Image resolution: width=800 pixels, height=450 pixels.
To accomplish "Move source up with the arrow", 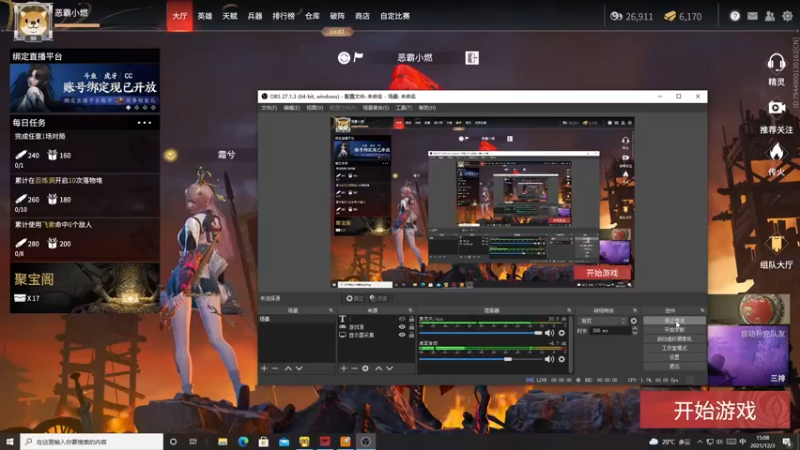I will 379,368.
